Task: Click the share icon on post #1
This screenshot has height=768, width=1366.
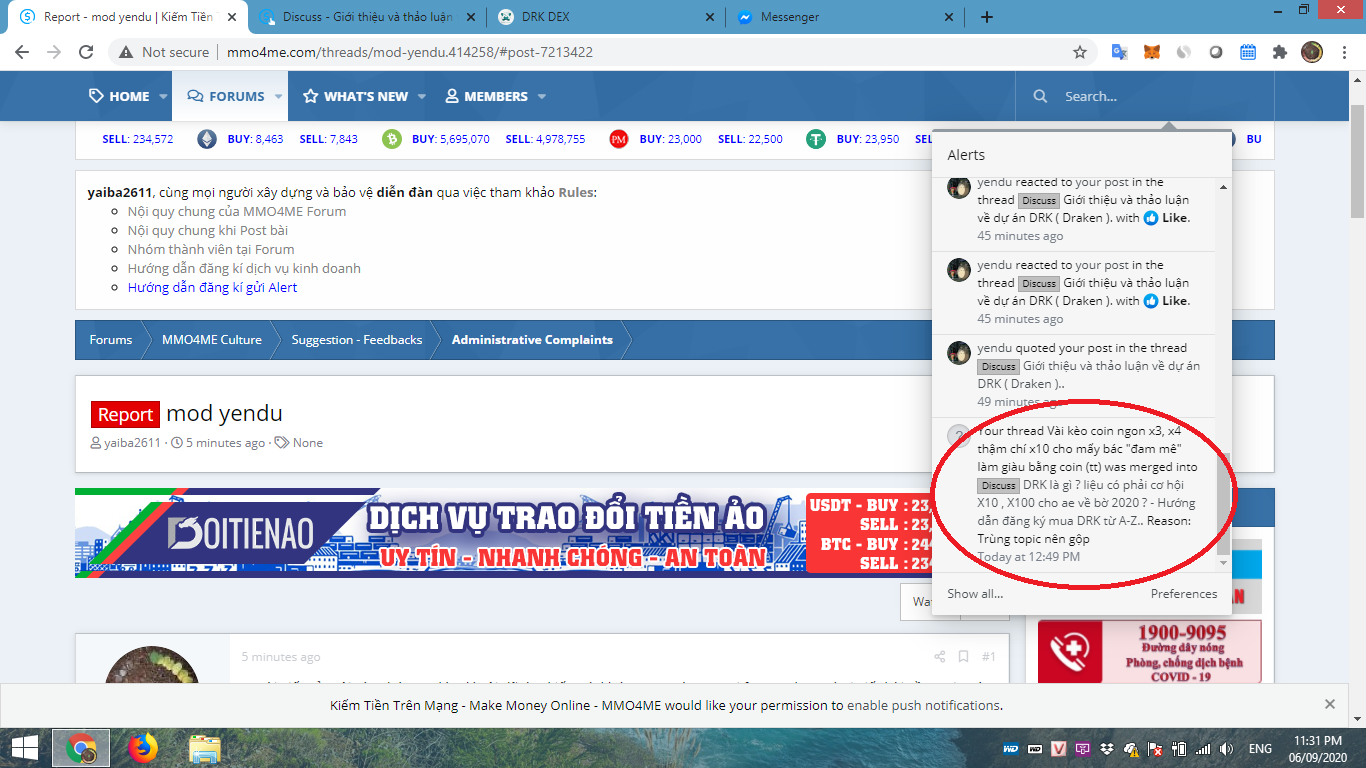Action: click(x=940, y=657)
